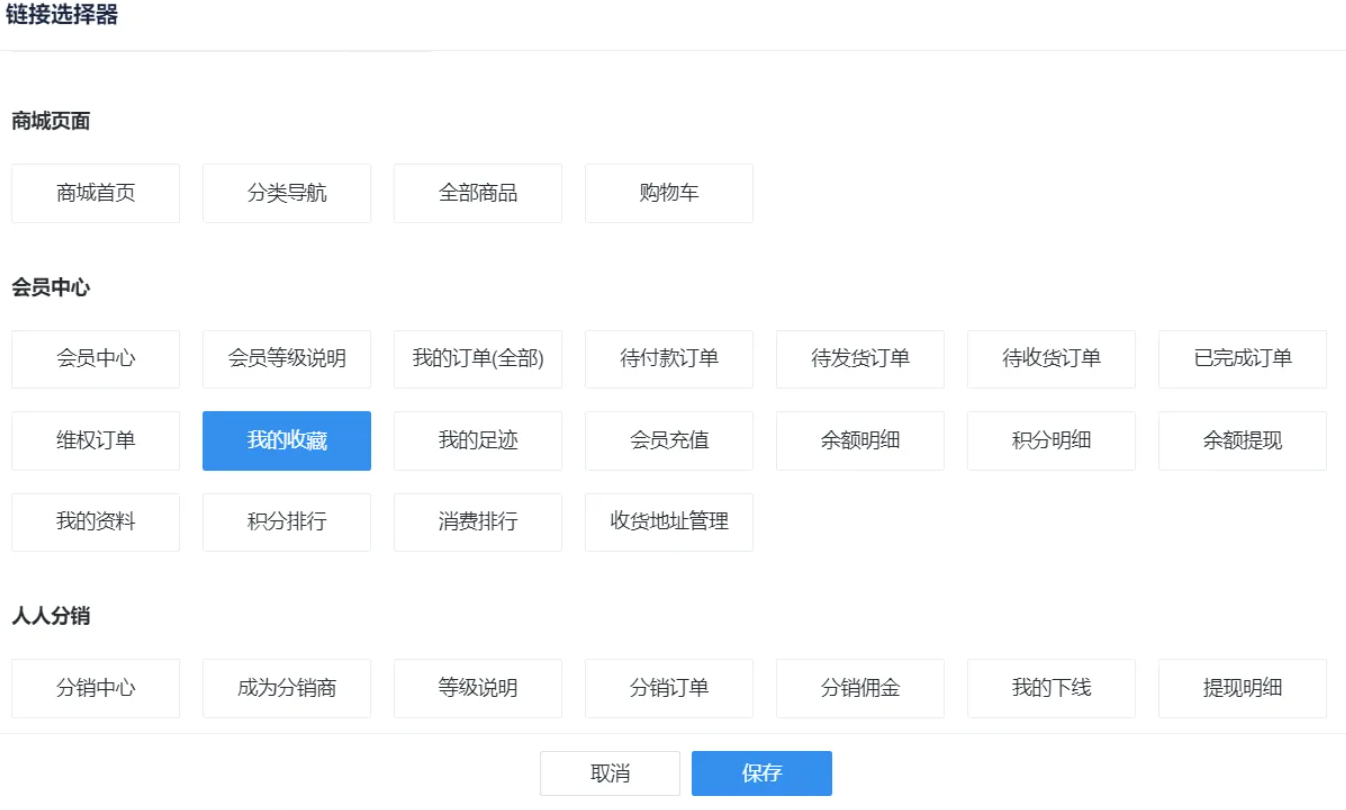Choose the 分类导航 link option

pos(287,193)
